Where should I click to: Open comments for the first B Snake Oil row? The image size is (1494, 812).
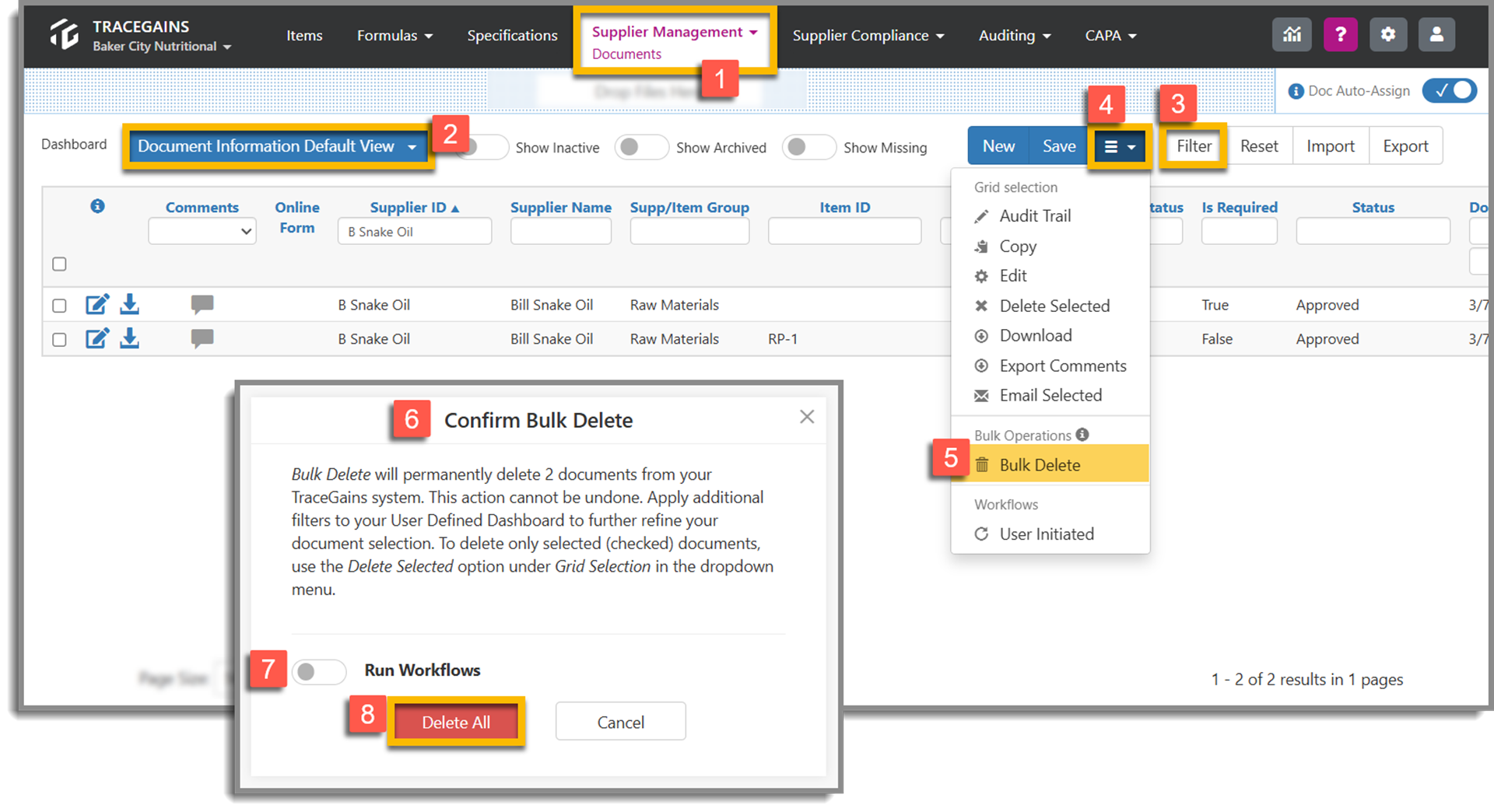click(202, 304)
